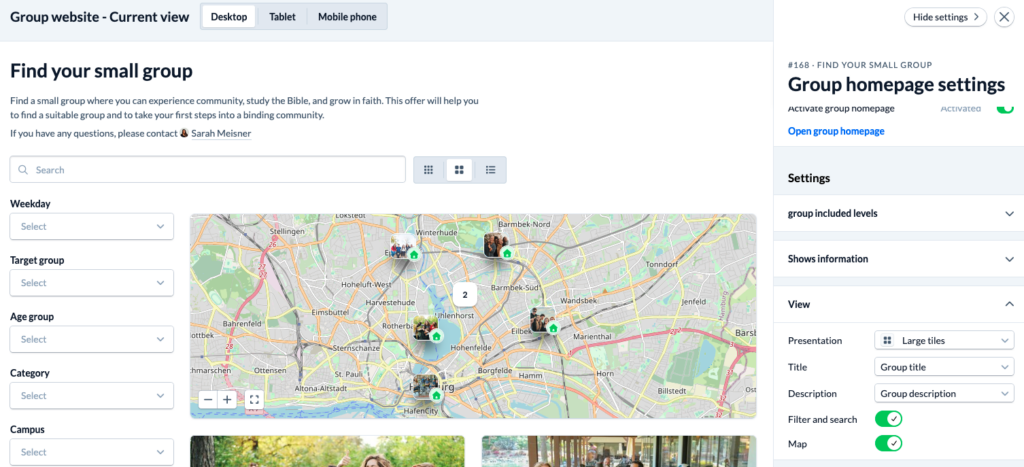Open the Weekday filter dropdown
Screen dimensions: 1024x467
91,227
